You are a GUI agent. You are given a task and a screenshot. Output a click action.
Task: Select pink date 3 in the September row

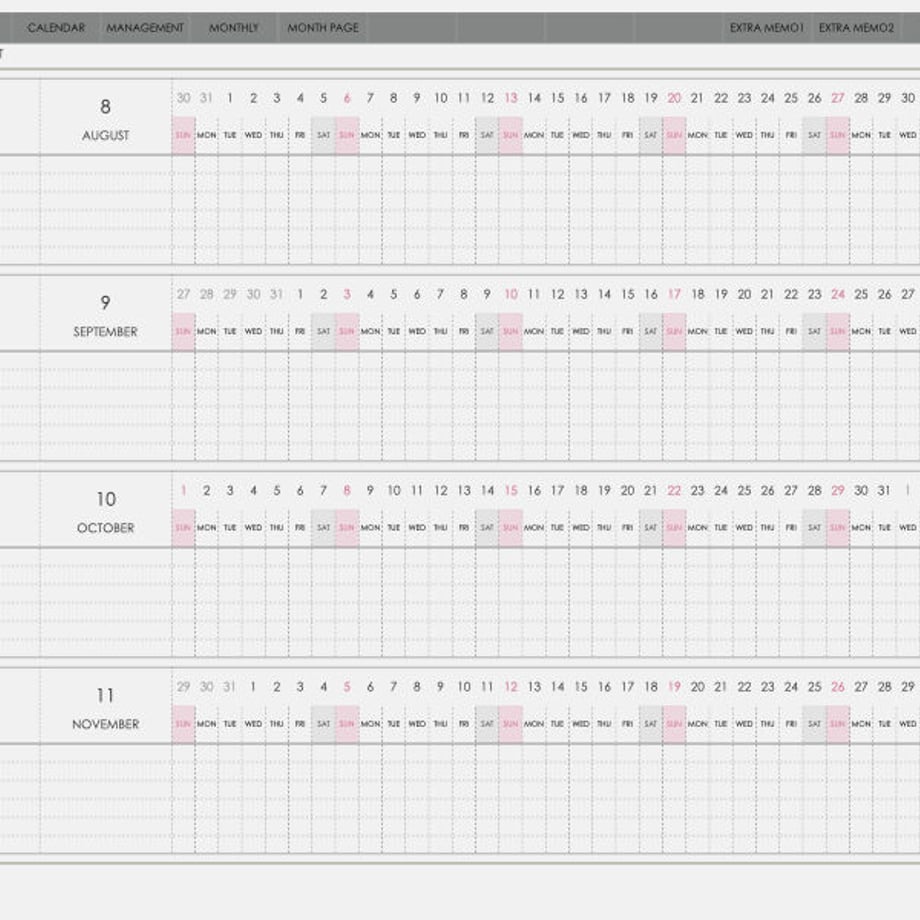coord(347,295)
